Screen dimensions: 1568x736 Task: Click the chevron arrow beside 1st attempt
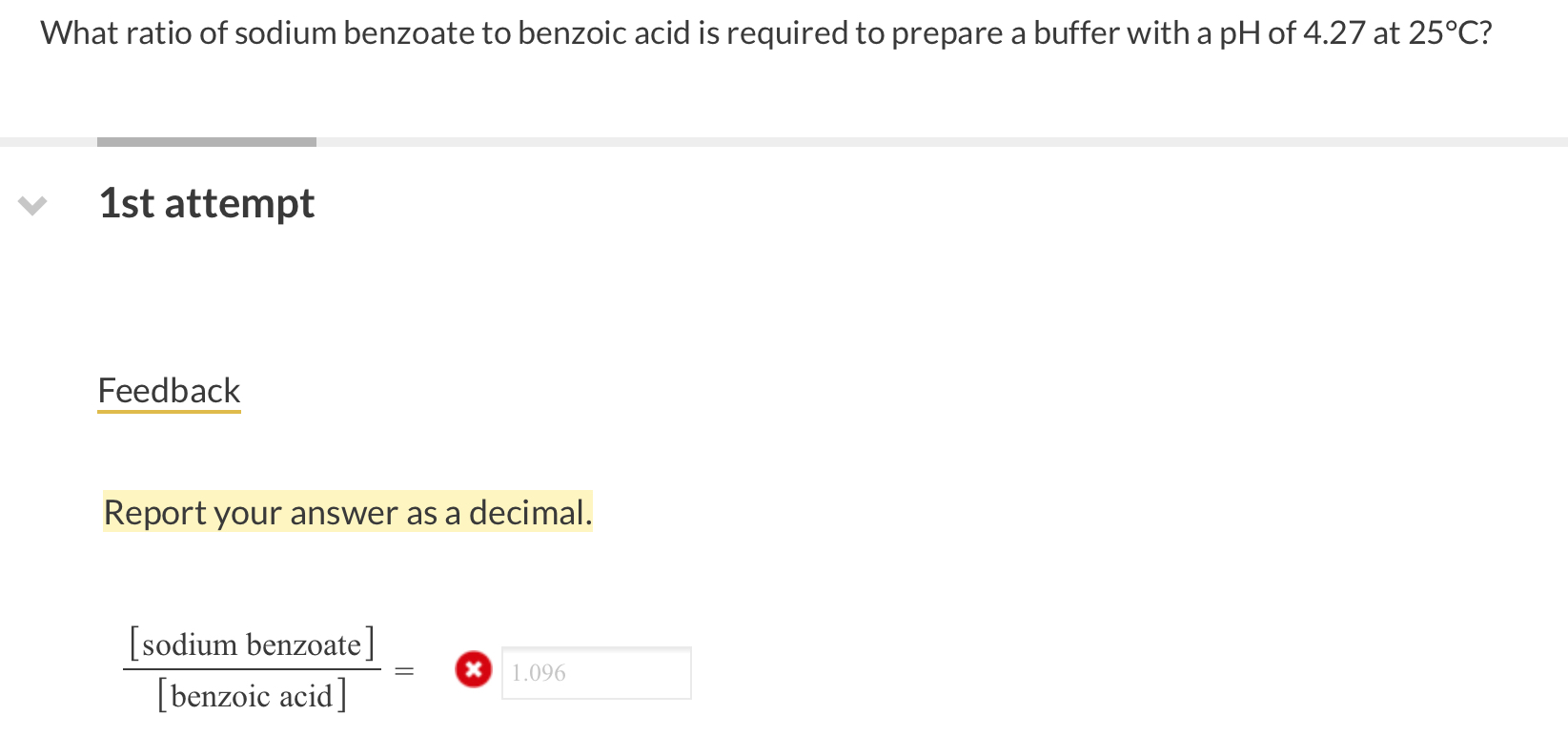point(31,205)
